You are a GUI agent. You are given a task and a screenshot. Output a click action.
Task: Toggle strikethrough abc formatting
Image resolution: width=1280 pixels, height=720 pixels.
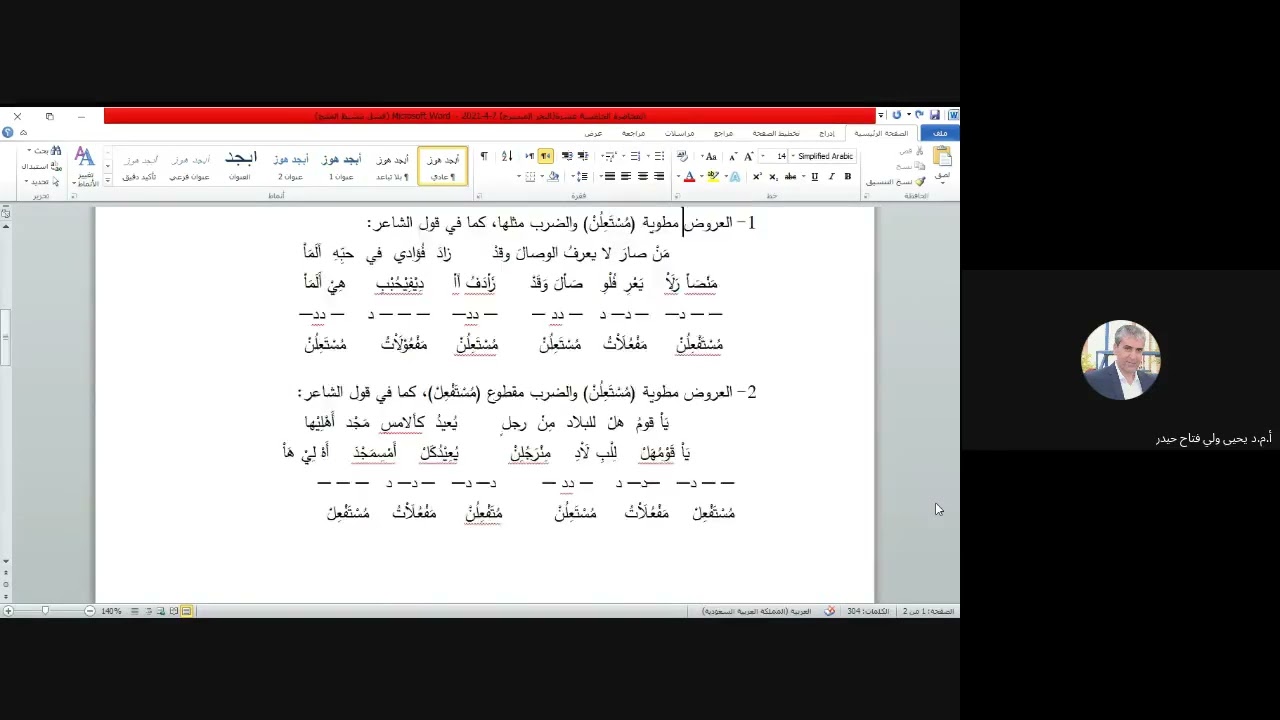pyautogui.click(x=790, y=177)
